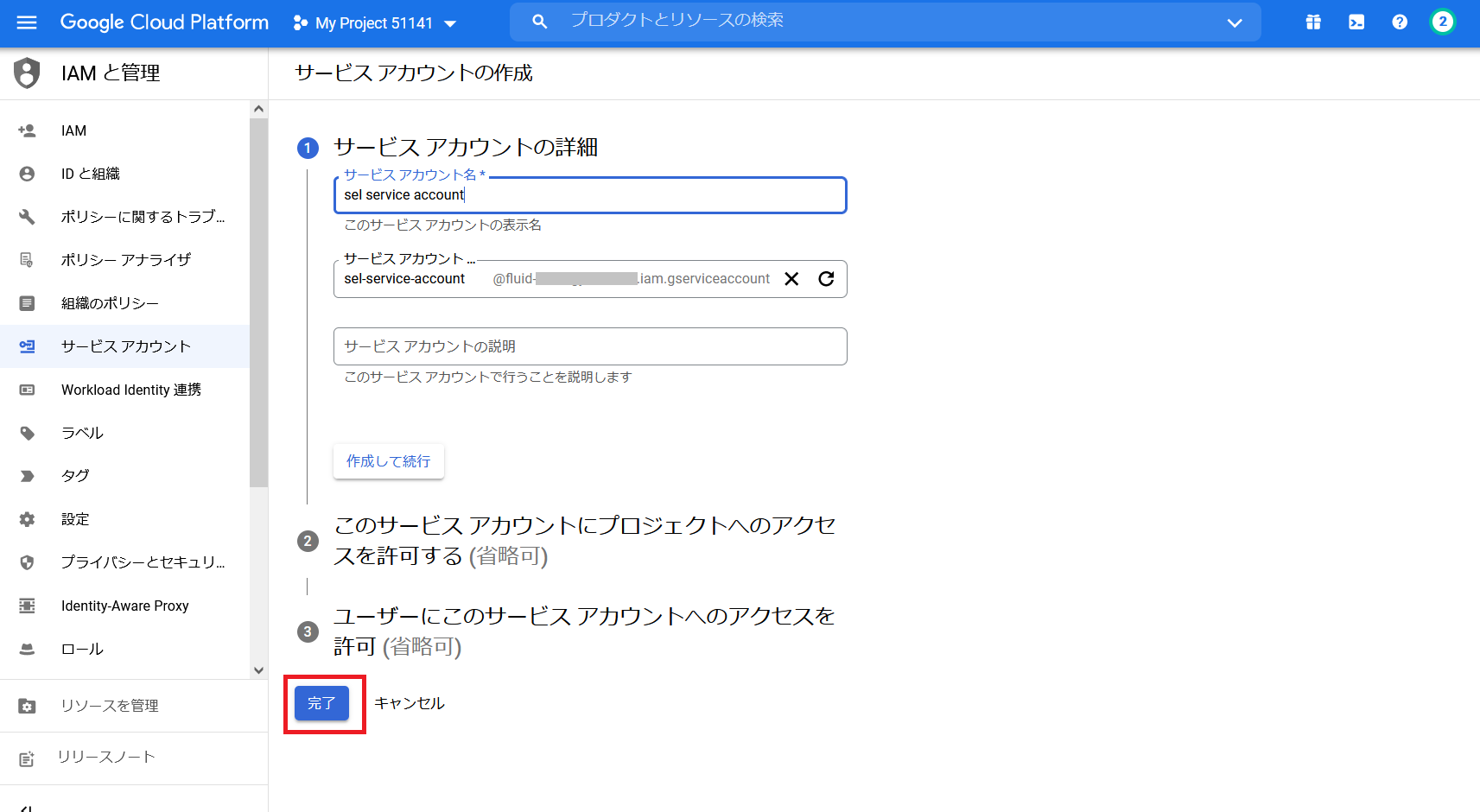Open タグ sidebar item

[124, 476]
